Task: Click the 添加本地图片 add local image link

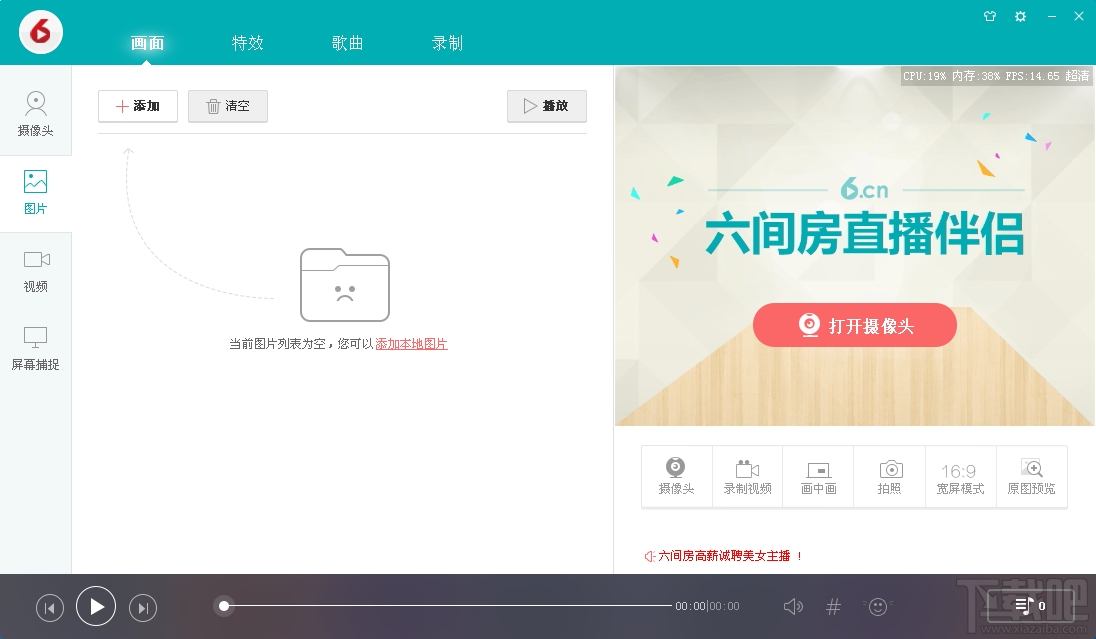Action: (x=411, y=343)
